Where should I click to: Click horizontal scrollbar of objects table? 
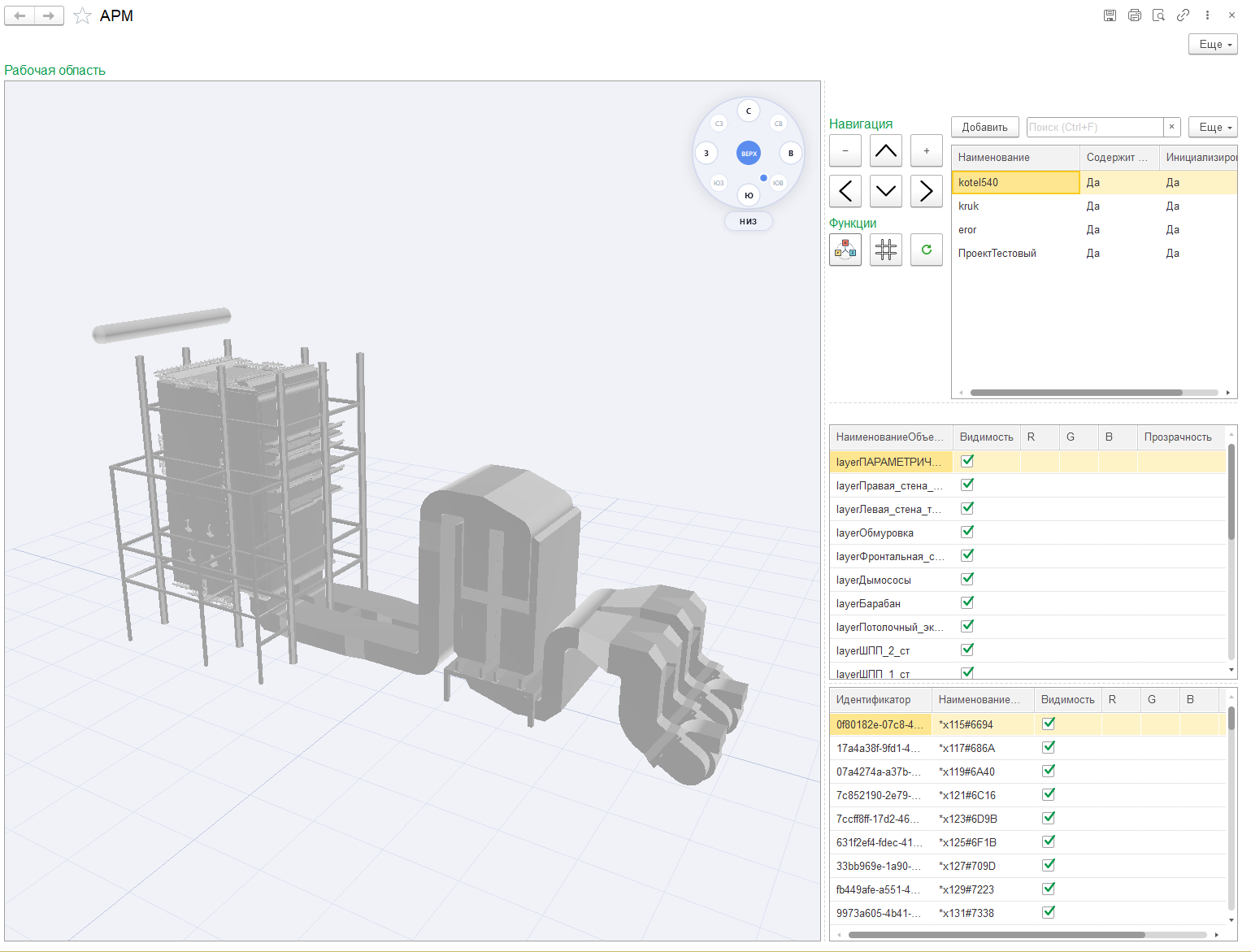(x=997, y=935)
